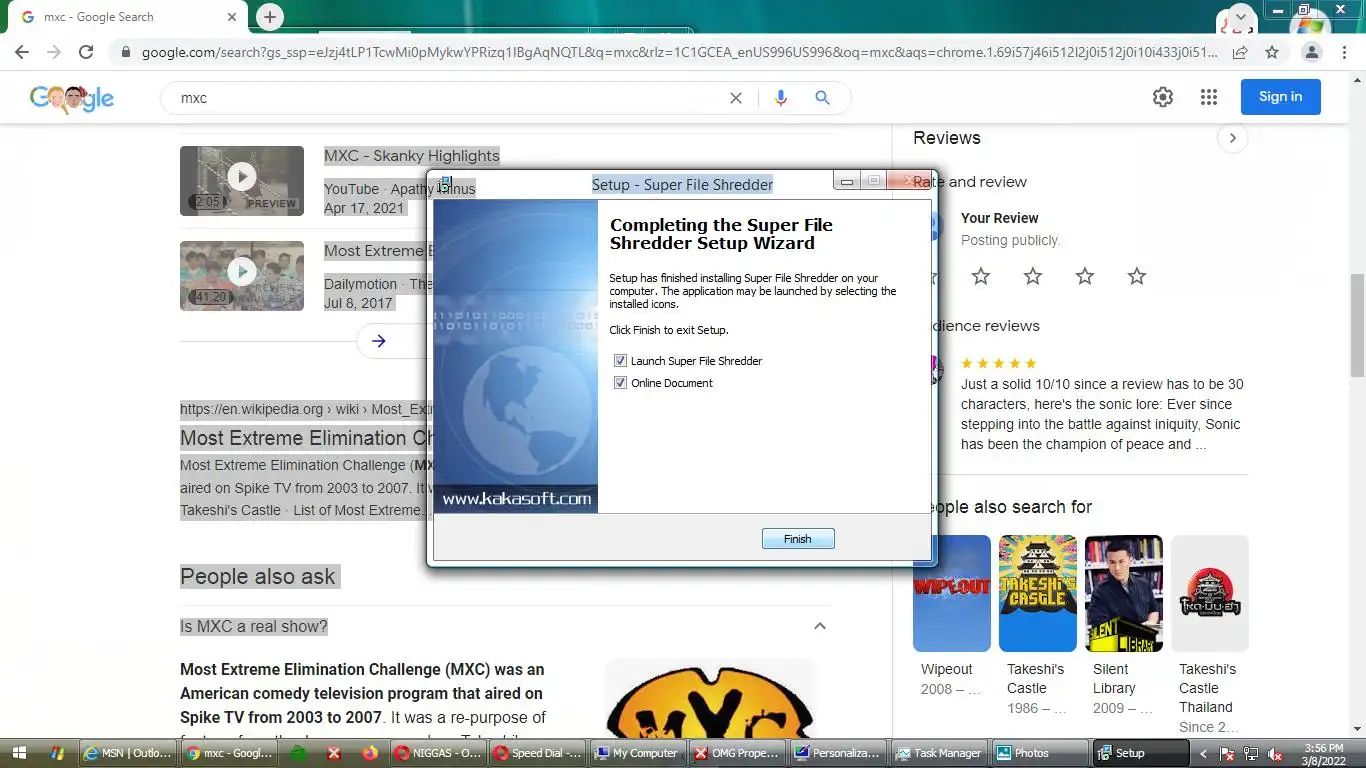Launch Firefox from the taskbar

click(370, 753)
